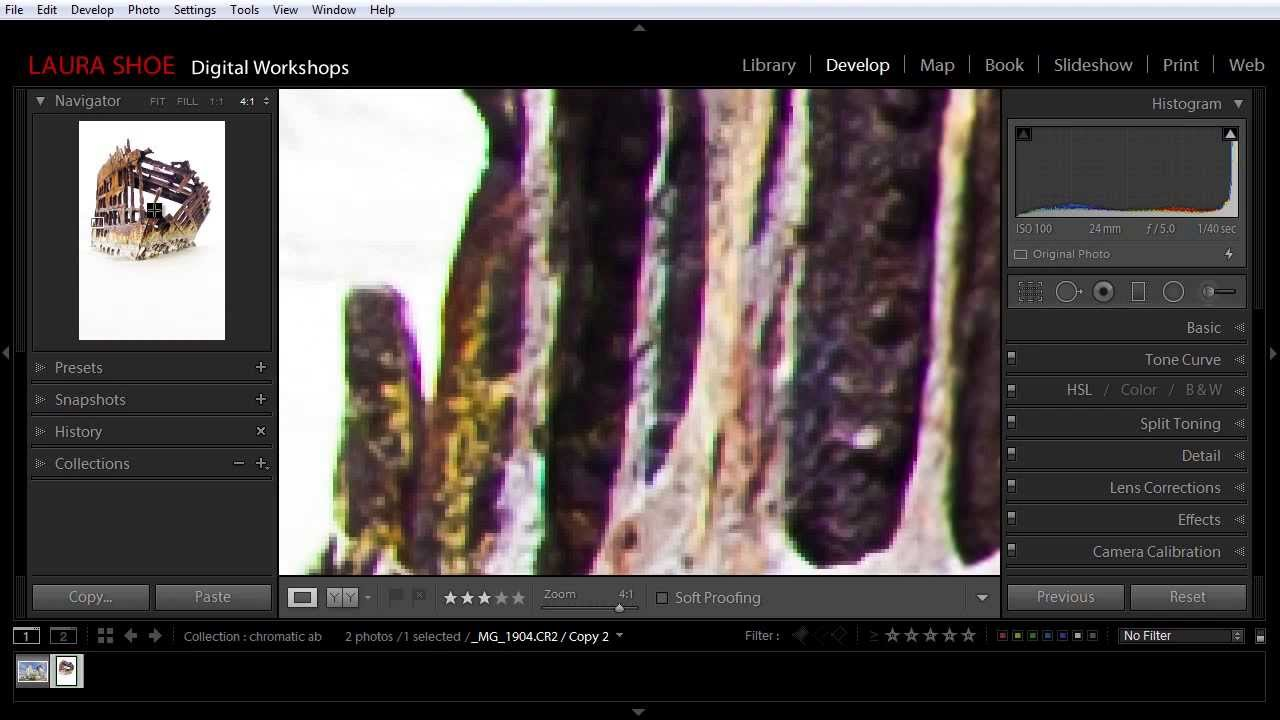Toggle the Lens Corrections panel switch

1011,485
